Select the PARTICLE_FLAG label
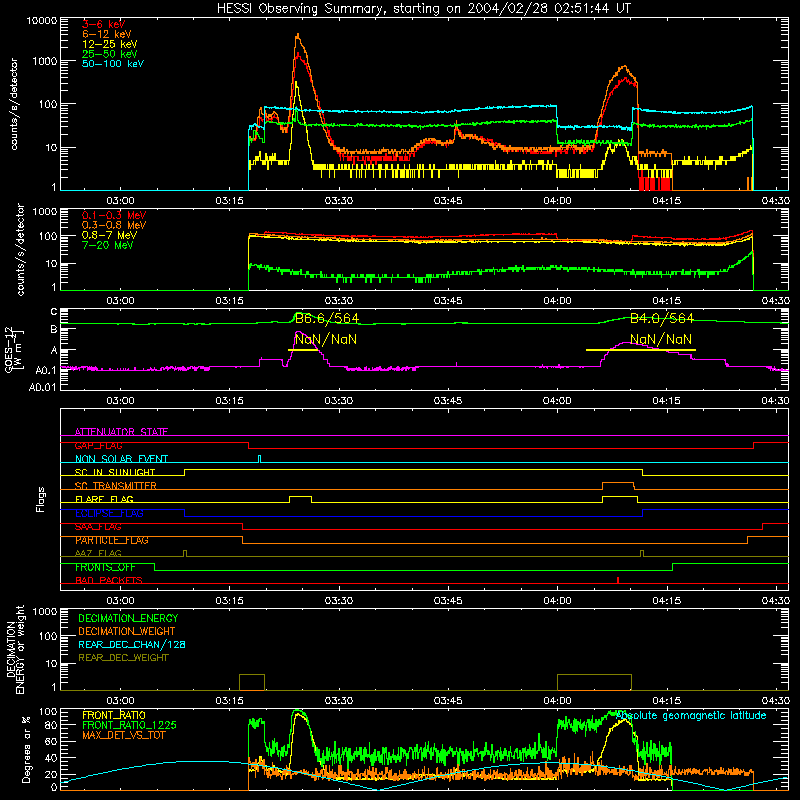This screenshot has width=800, height=800. pyautogui.click(x=112, y=540)
